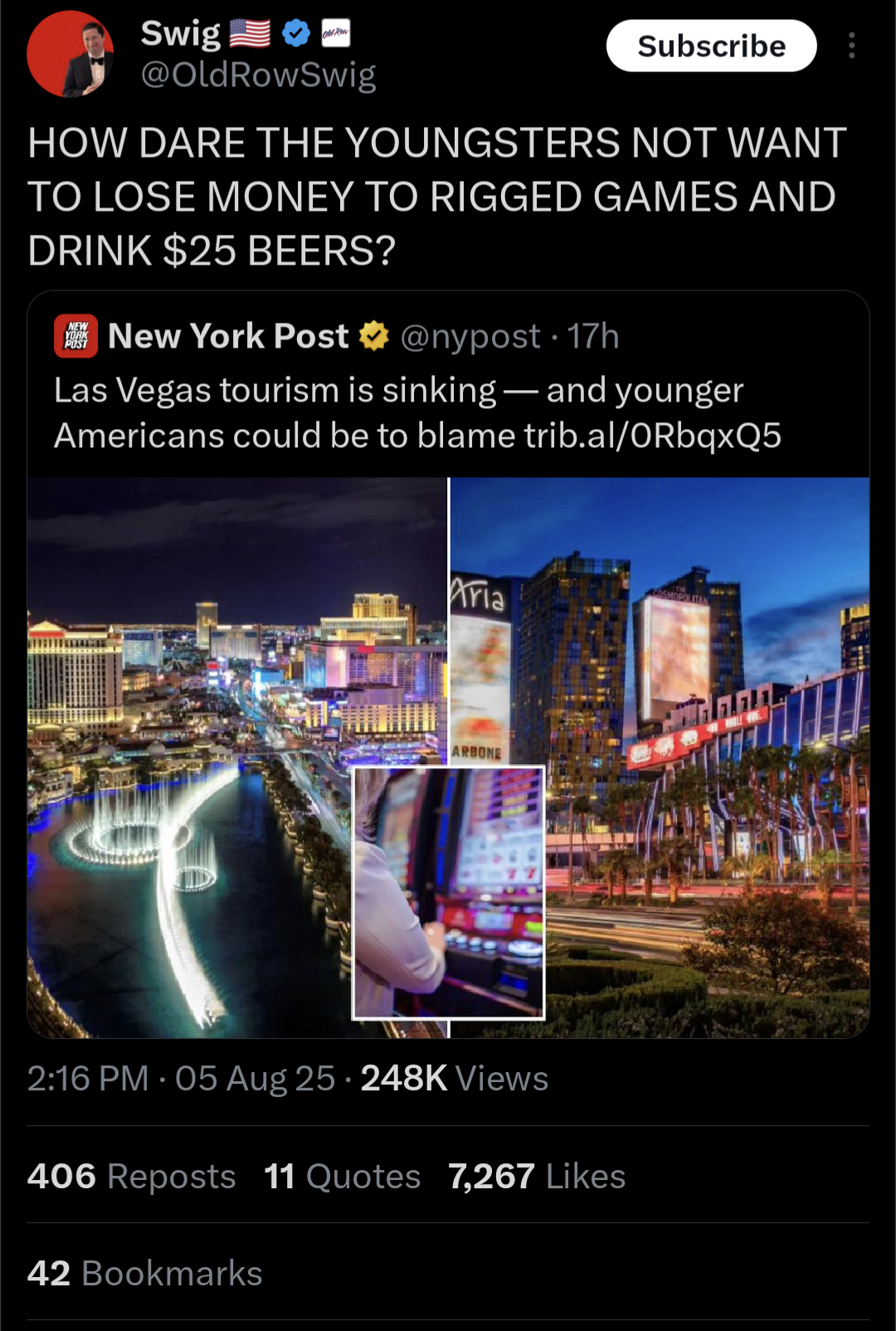Show the 406 Reposts list
Viewport: 896px width, 1331px height.
pyautogui.click(x=131, y=1177)
